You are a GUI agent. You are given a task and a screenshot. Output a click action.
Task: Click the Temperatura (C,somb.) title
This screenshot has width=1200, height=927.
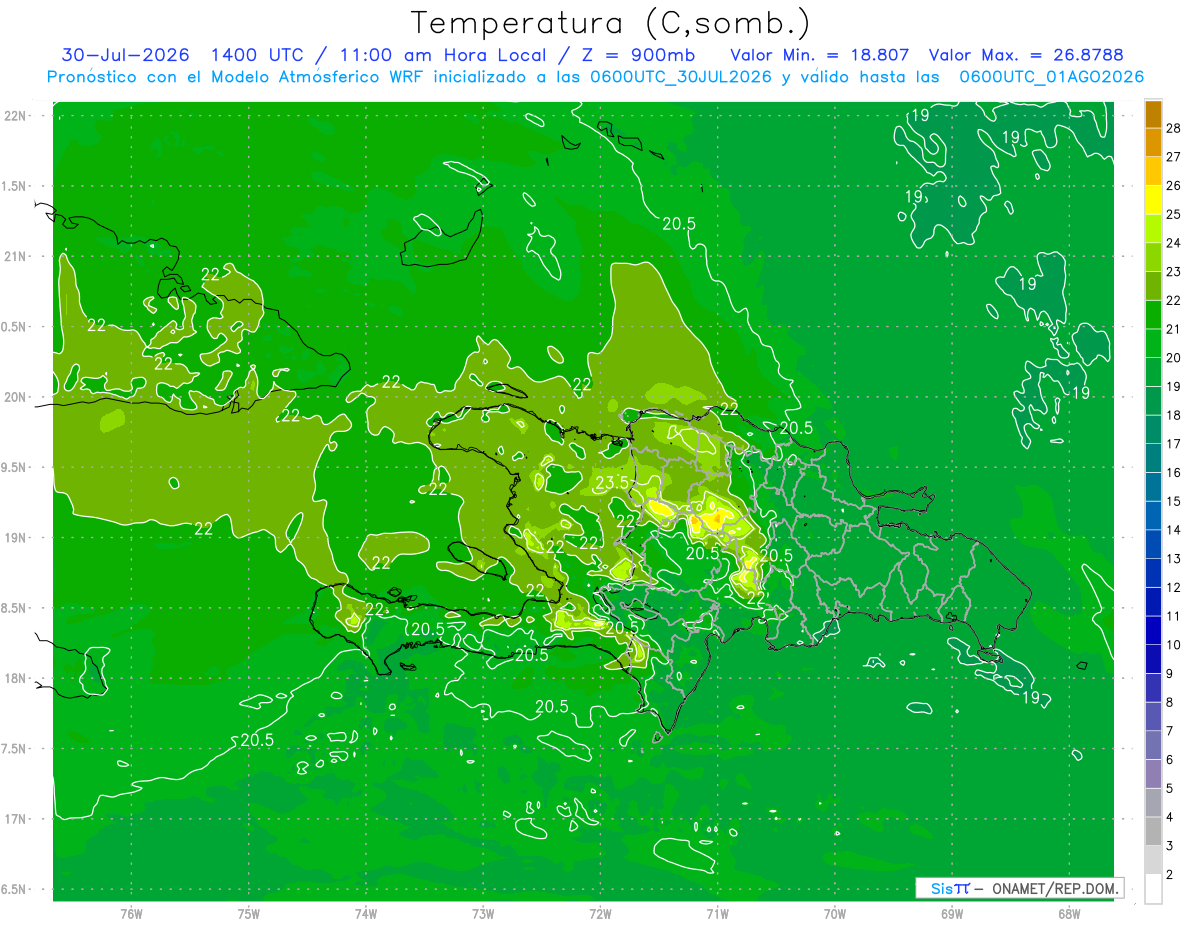point(611,22)
